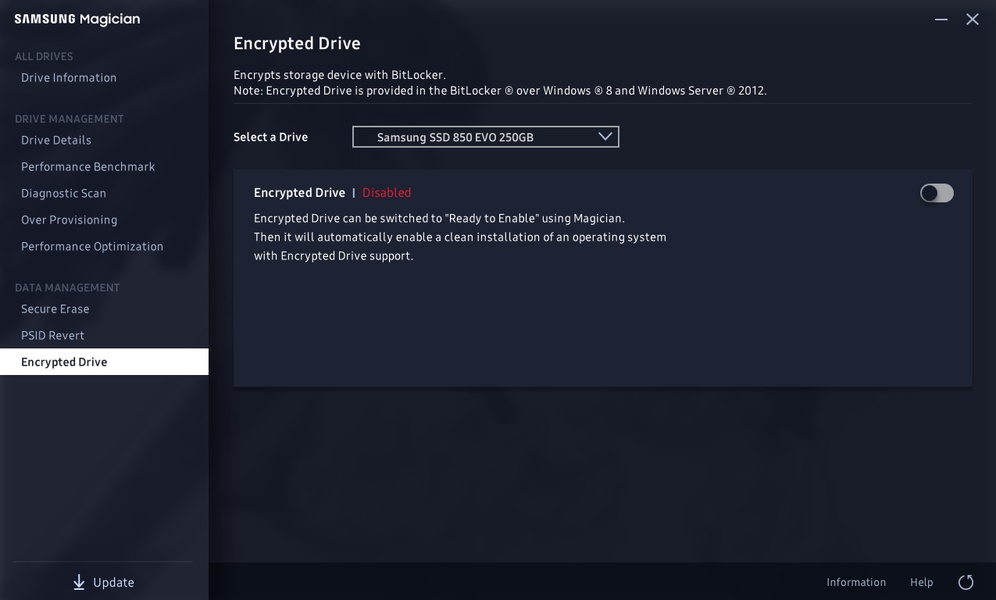Click the 'clean installation of an operating system' line
Screen dimensions: 996x600
[461, 237]
